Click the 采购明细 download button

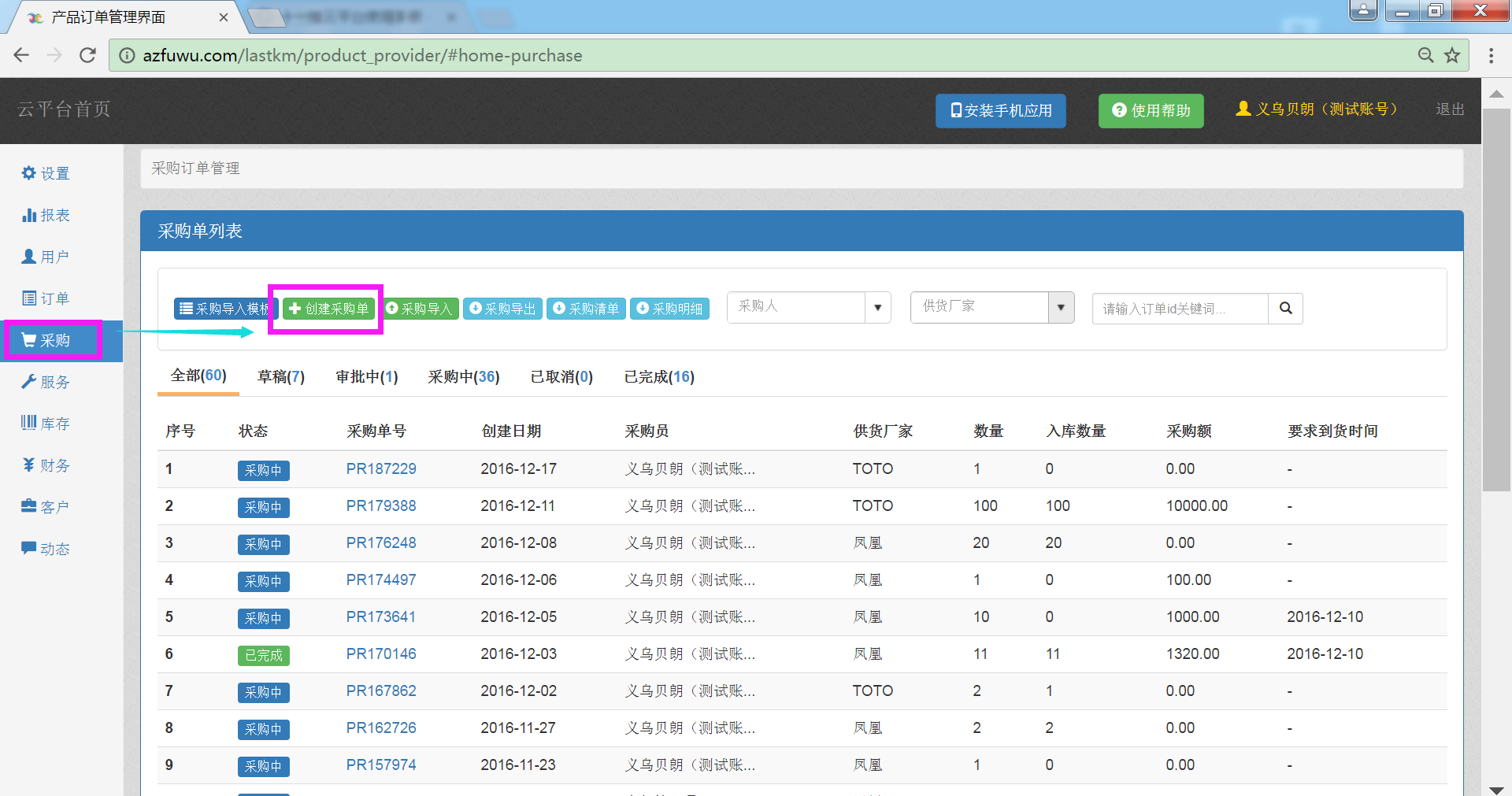[x=669, y=309]
